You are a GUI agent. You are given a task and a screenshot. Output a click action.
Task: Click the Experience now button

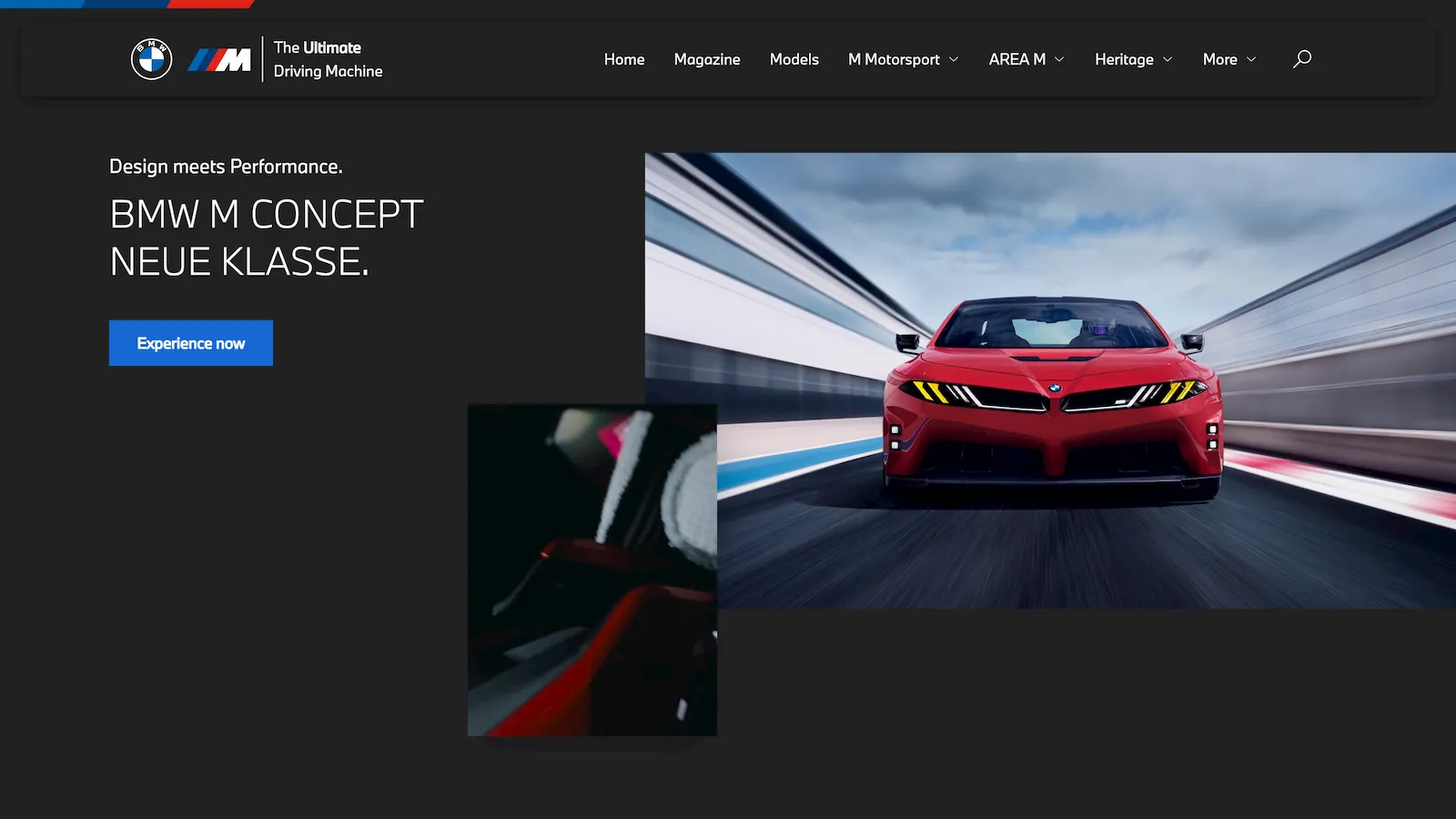point(191,343)
